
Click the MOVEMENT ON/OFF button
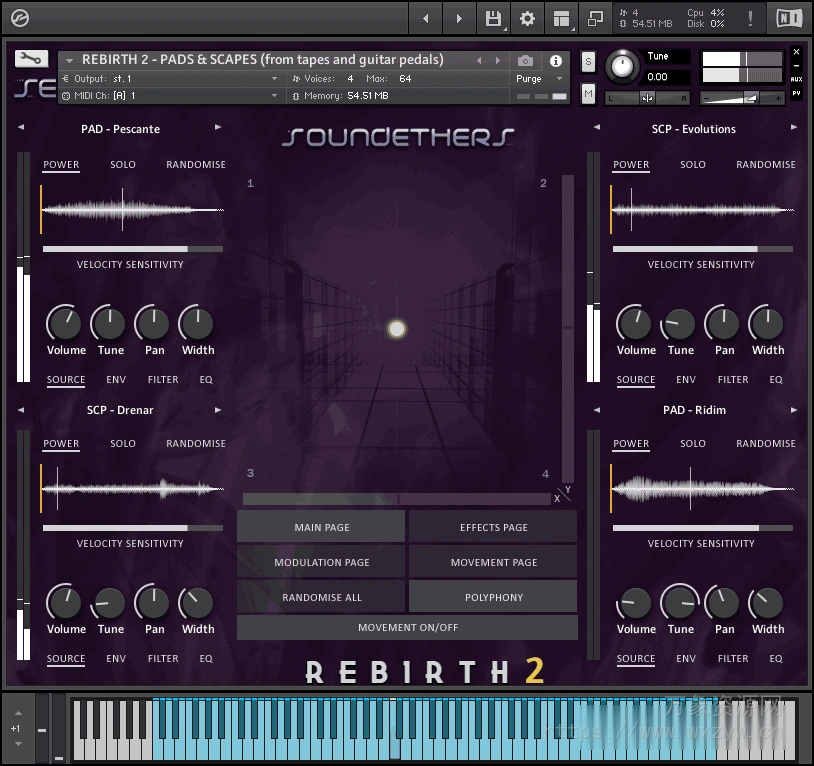point(407,628)
